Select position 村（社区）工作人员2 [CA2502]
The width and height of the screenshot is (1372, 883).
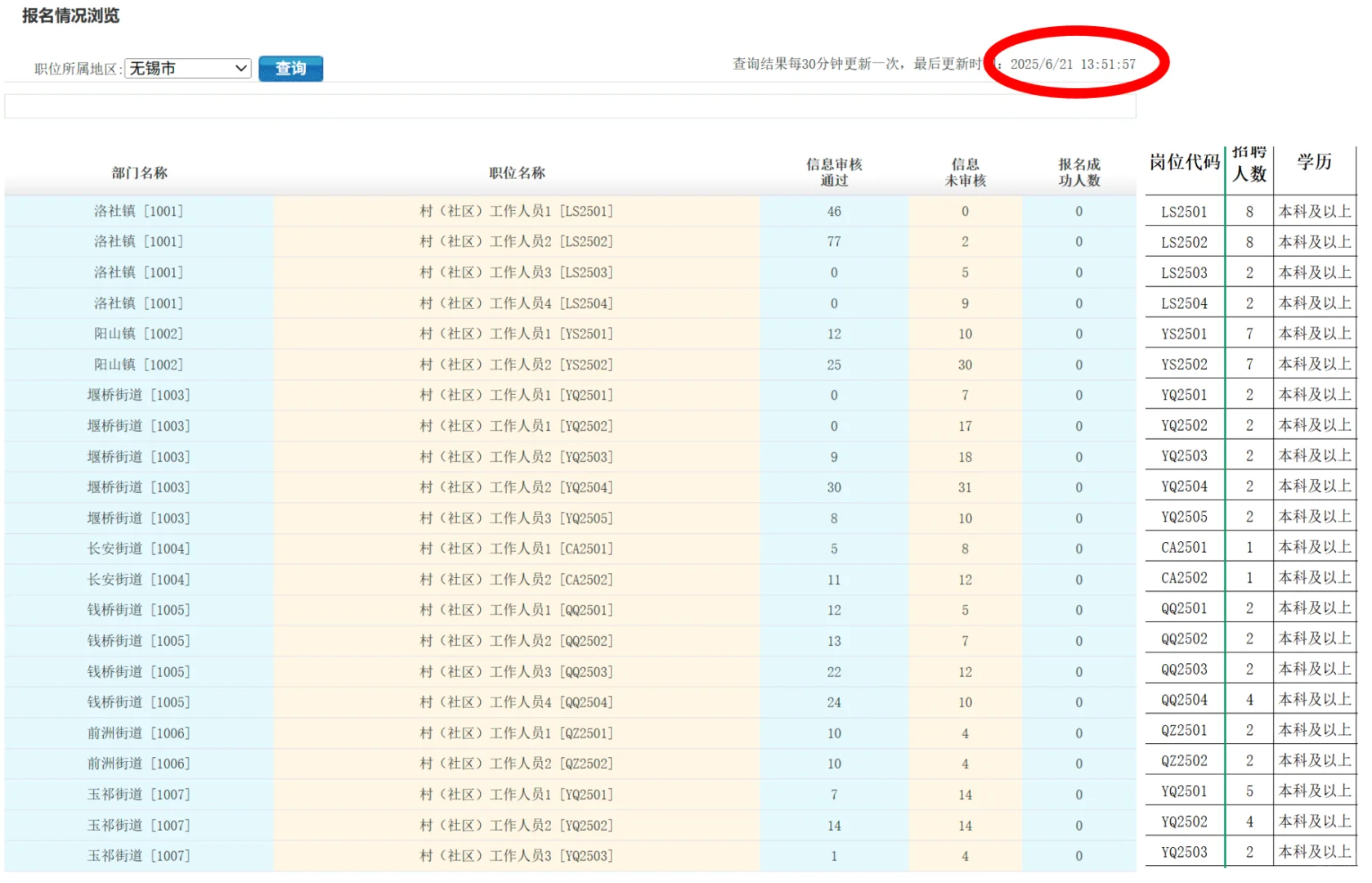517,580
